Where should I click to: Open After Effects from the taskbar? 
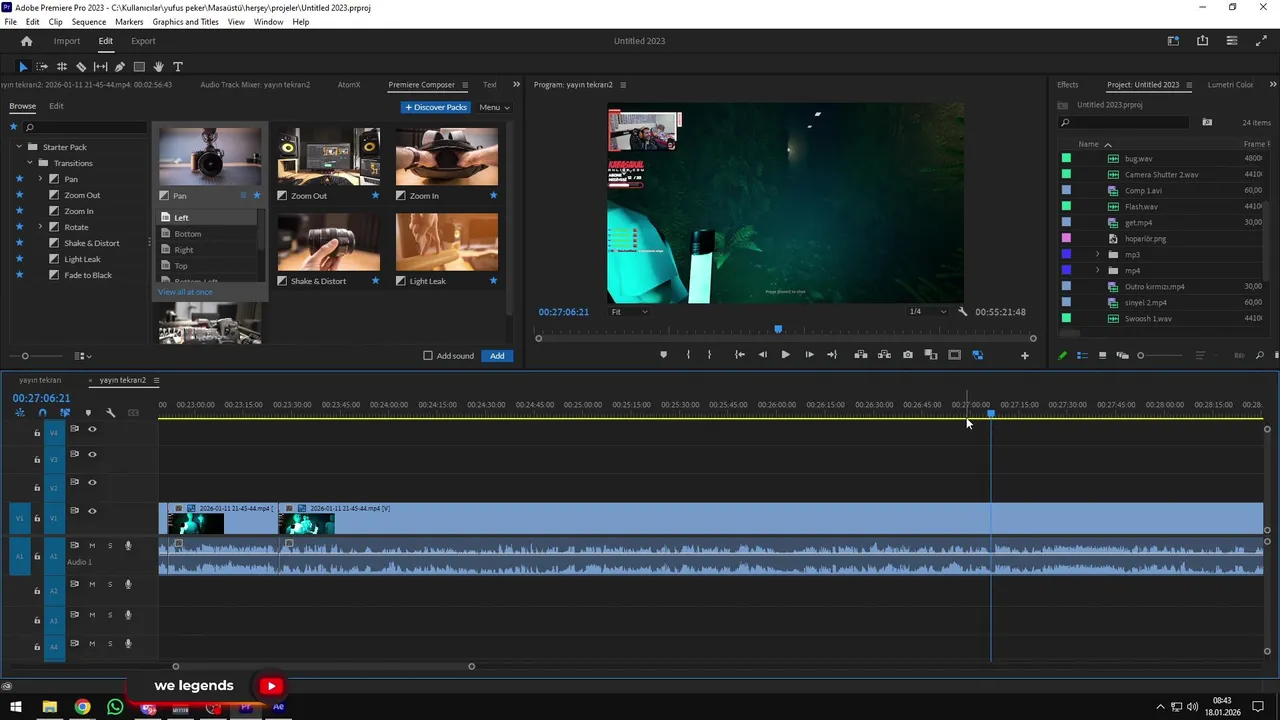tap(278, 707)
